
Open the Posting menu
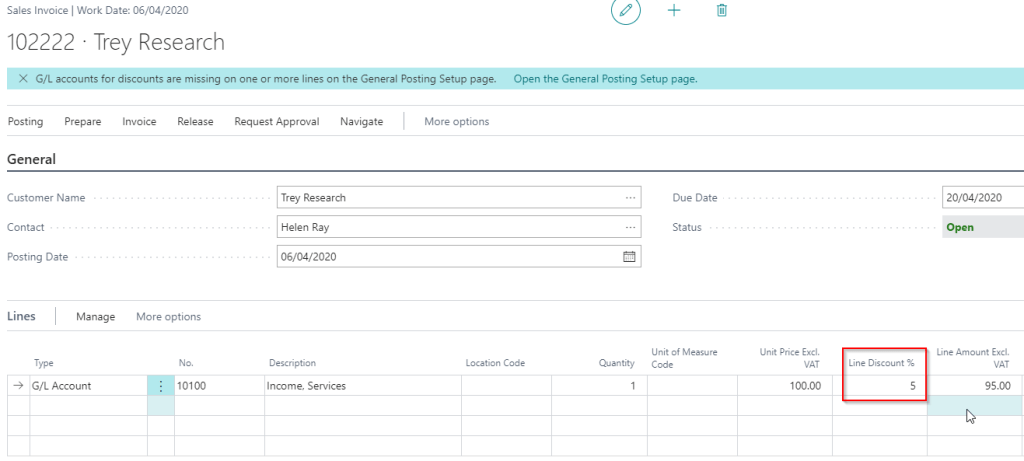[26, 122]
